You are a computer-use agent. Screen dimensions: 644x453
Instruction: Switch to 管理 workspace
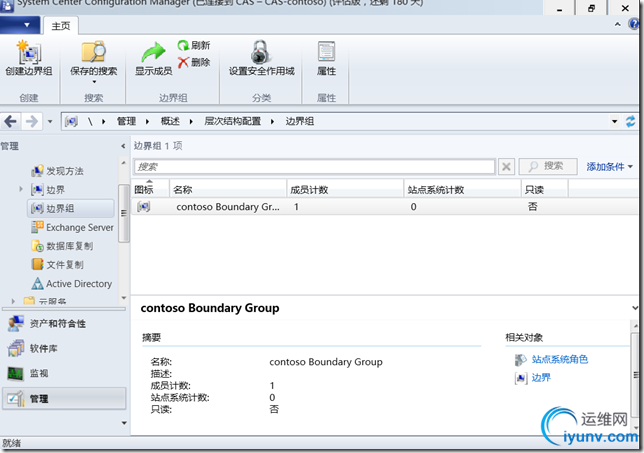[64, 398]
